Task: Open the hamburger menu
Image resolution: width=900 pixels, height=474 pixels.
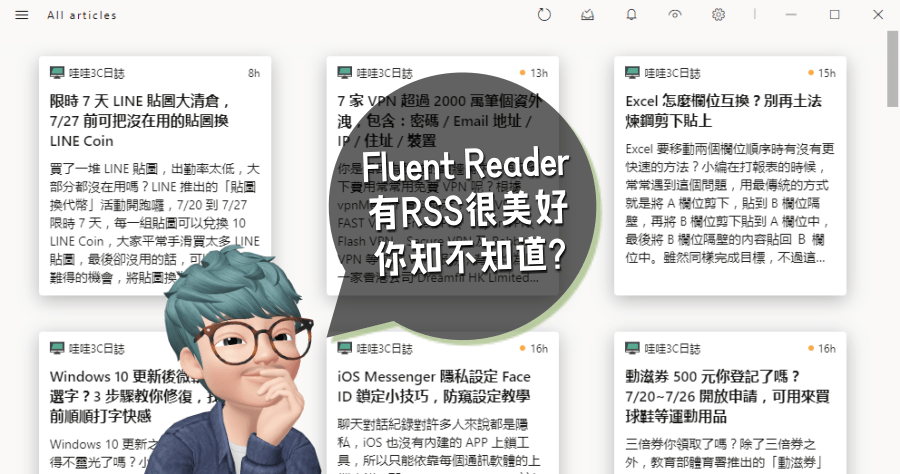Action: pos(22,15)
